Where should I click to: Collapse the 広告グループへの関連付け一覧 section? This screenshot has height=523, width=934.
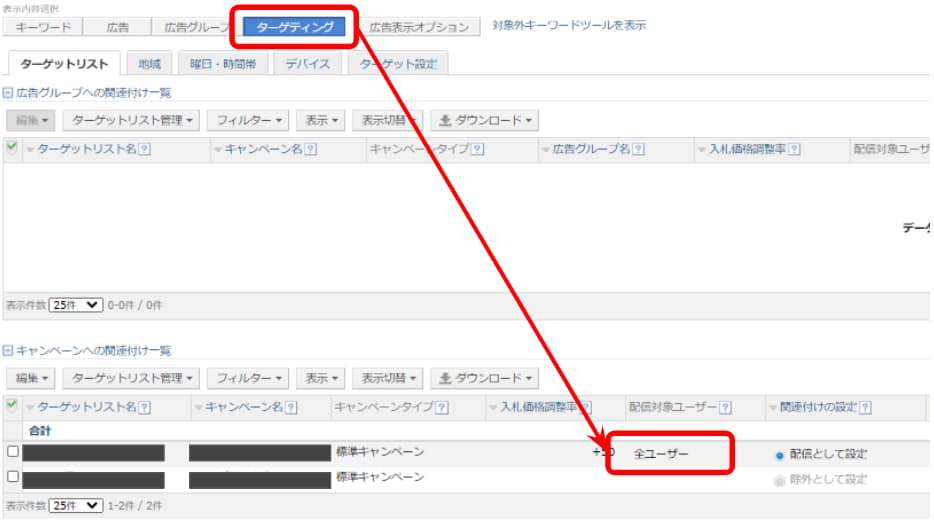pos(9,93)
